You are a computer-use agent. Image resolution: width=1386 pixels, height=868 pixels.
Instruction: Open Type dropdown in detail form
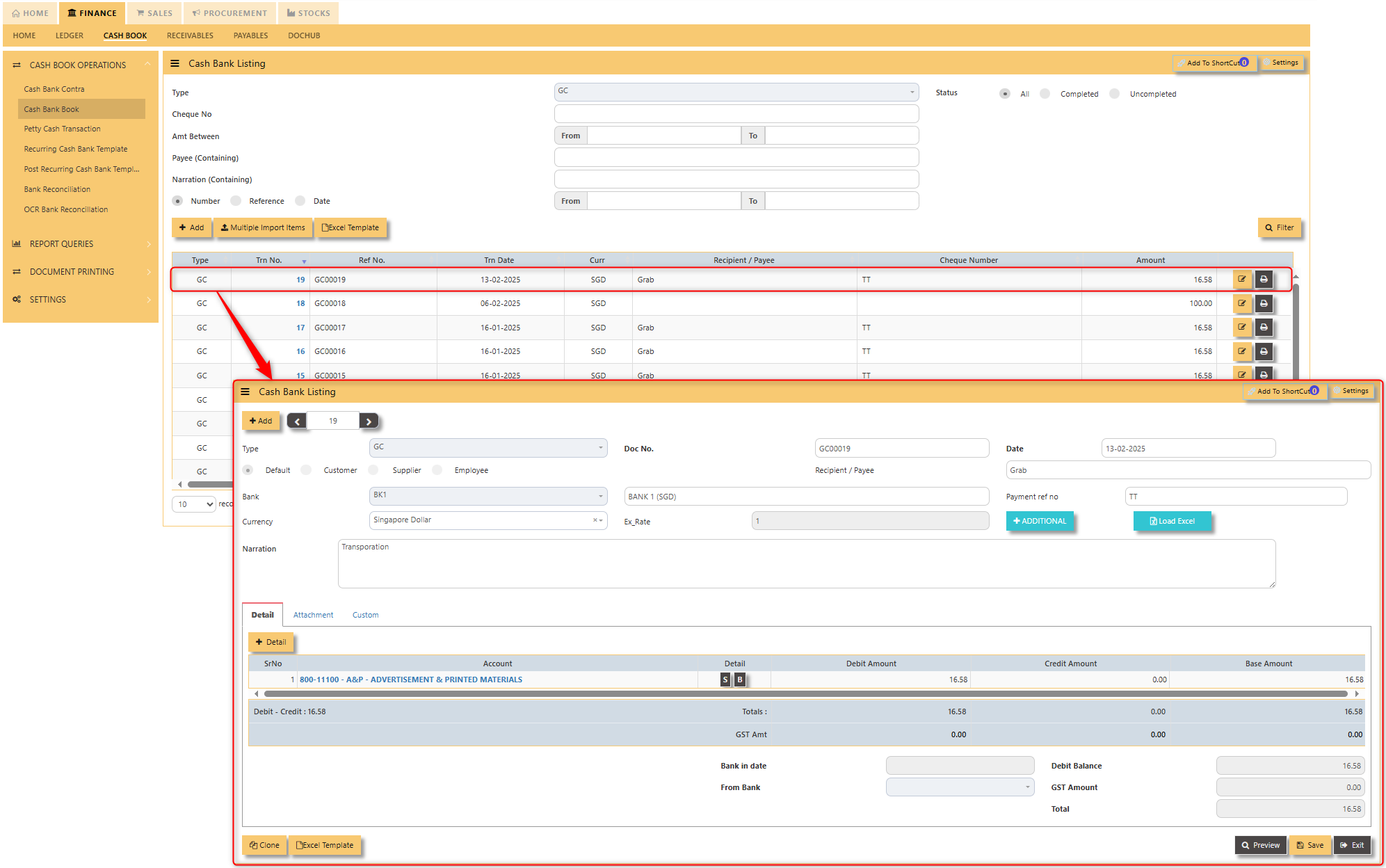click(488, 447)
